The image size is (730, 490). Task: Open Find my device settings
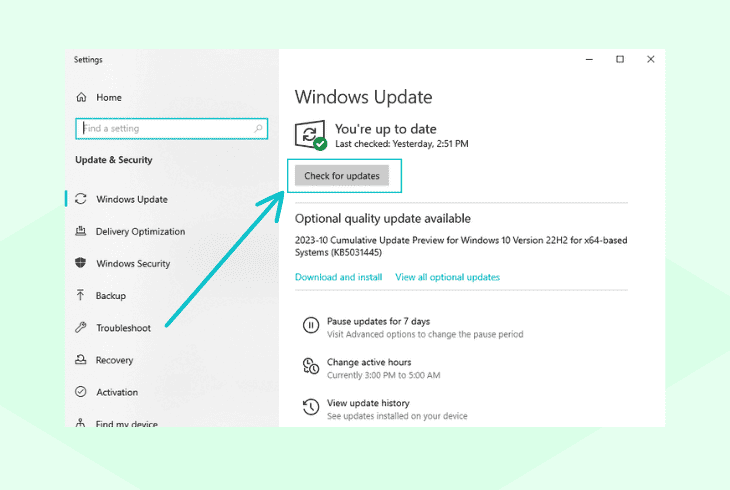pyautogui.click(x=127, y=423)
